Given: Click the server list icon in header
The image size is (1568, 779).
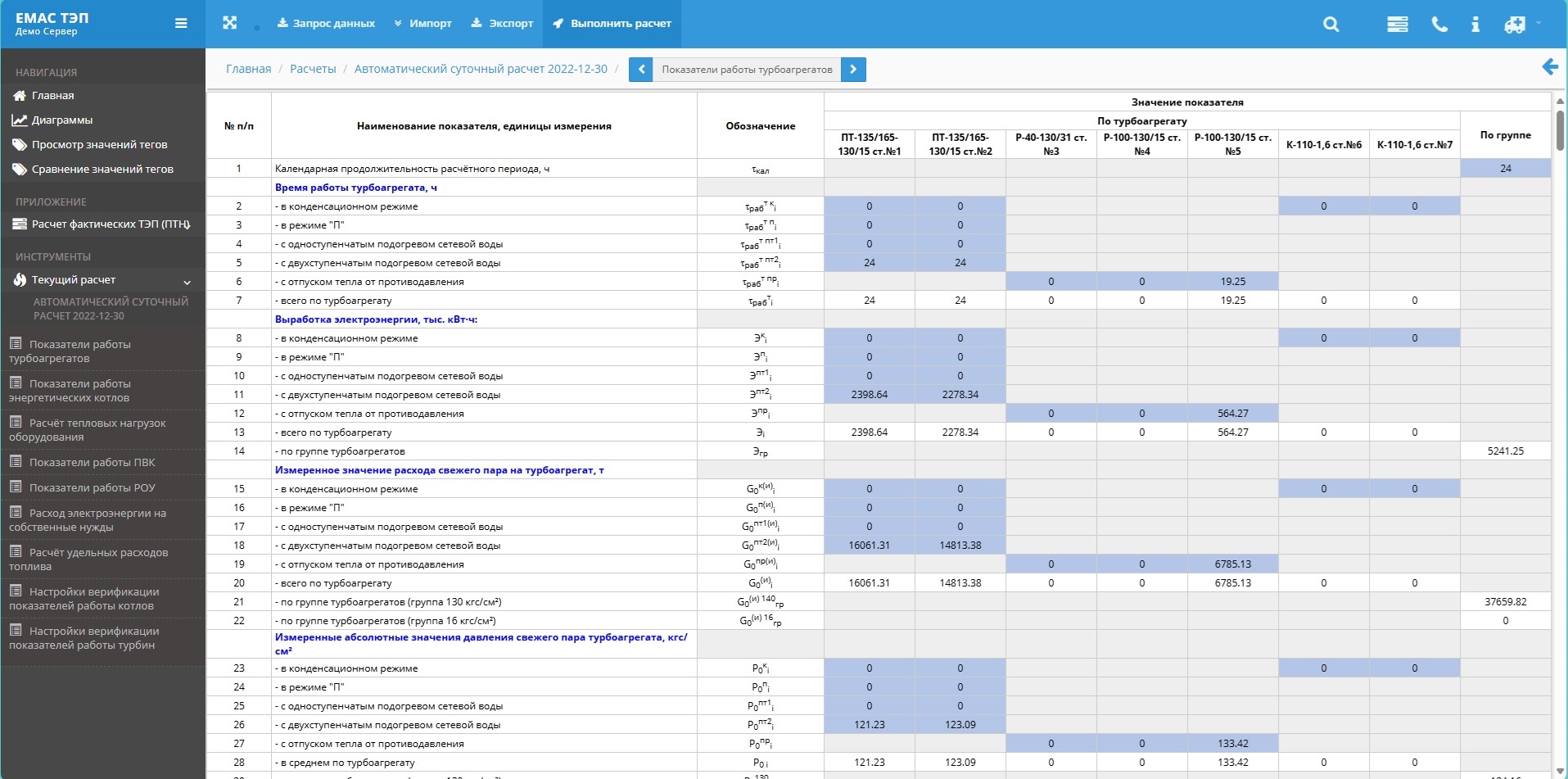Looking at the screenshot, I should coord(1398,25).
